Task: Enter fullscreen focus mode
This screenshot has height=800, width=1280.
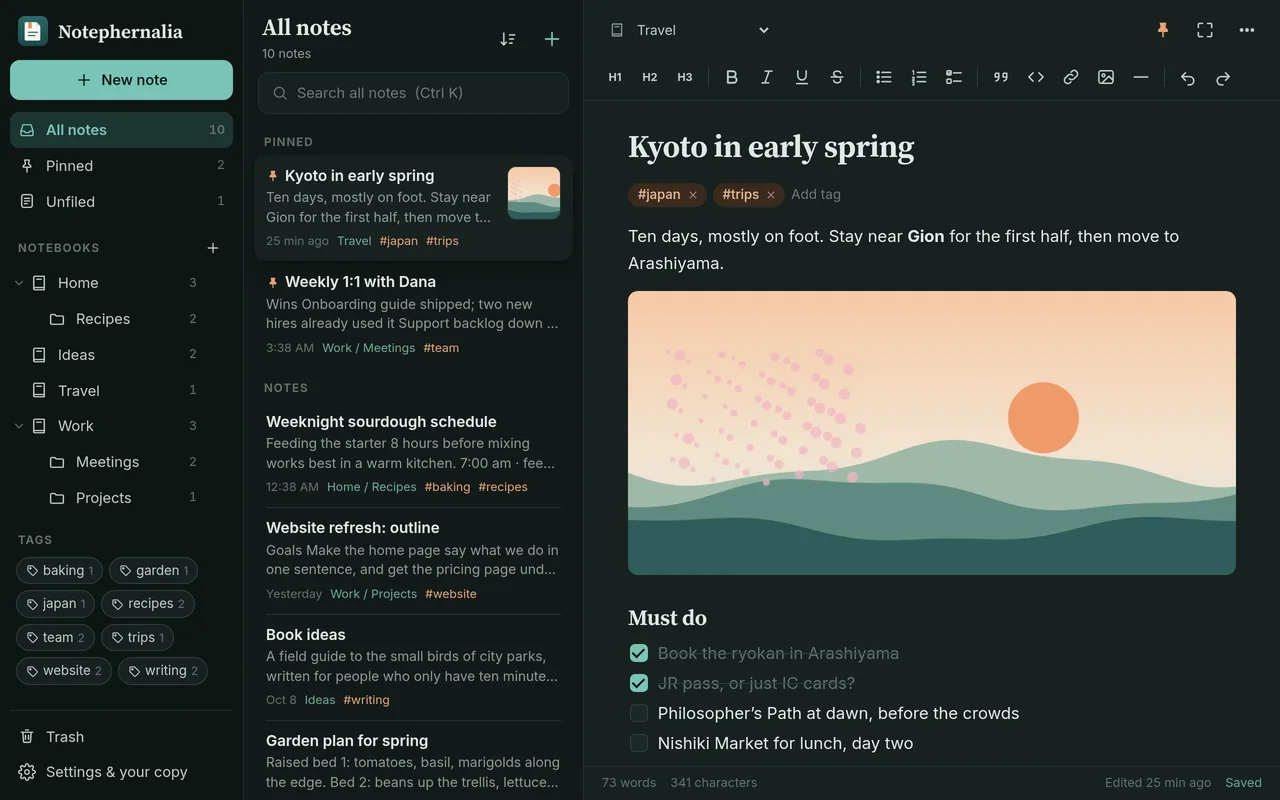Action: coord(1205,30)
